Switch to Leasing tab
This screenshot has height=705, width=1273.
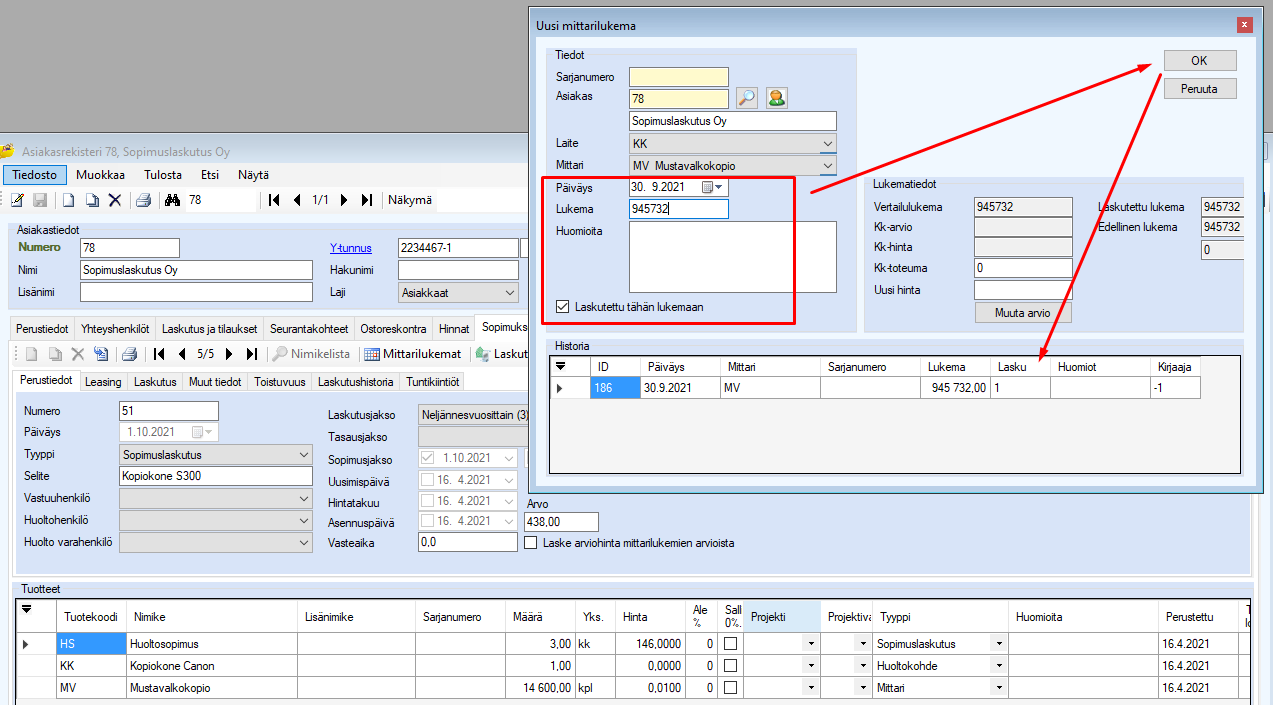pyautogui.click(x=103, y=382)
